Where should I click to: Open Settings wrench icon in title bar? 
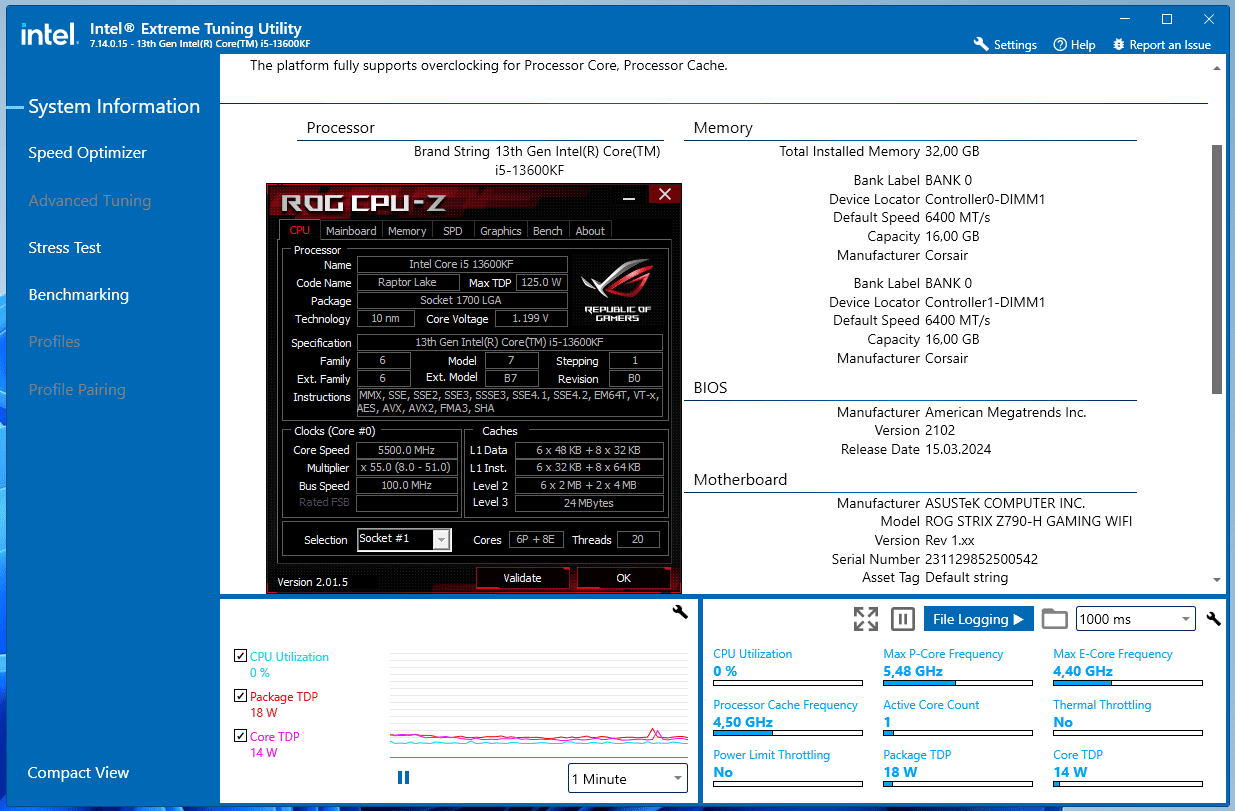pyautogui.click(x=981, y=44)
